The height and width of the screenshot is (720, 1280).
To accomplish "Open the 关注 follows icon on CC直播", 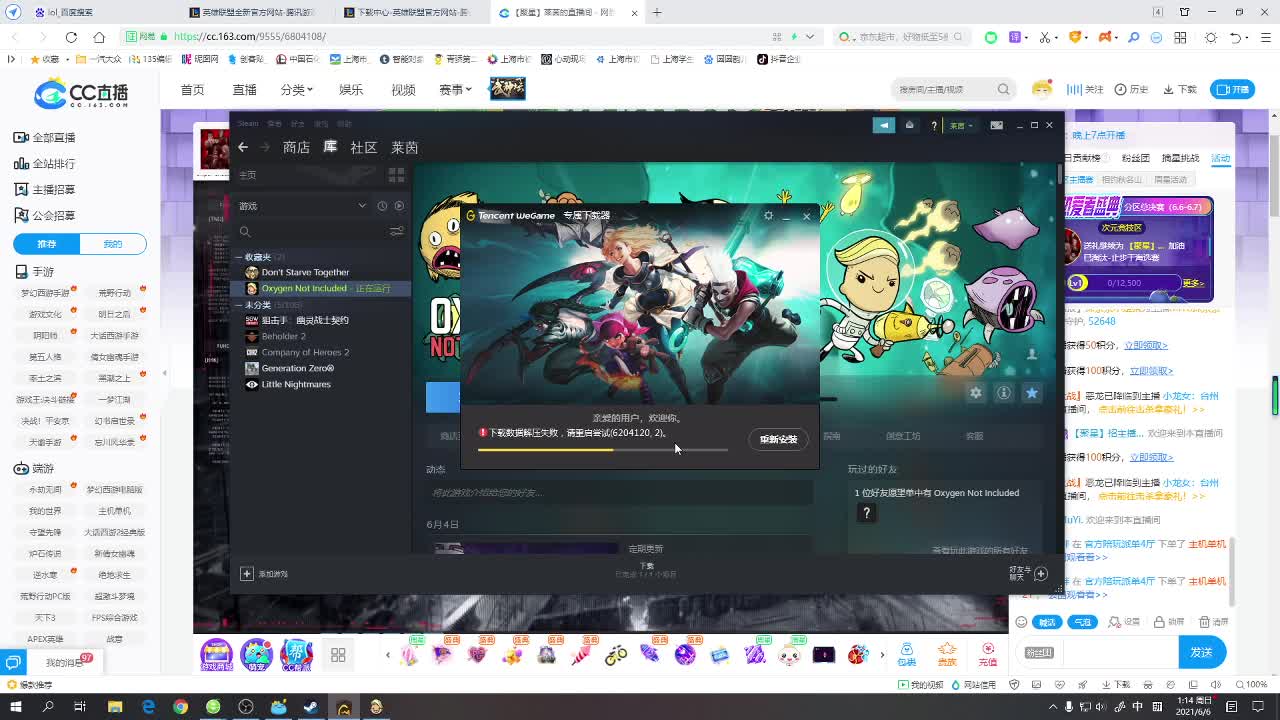I will pyautogui.click(x=1086, y=89).
